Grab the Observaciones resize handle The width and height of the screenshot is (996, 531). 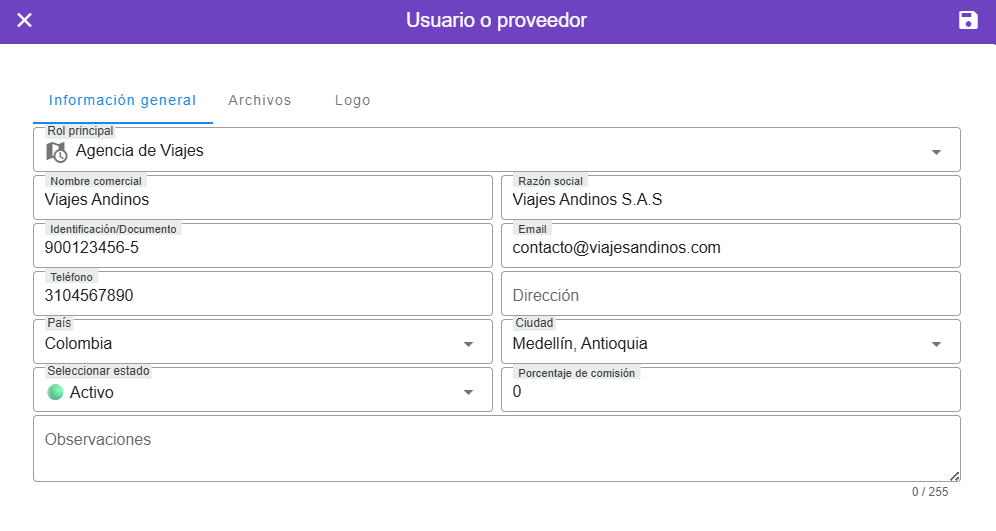954,476
